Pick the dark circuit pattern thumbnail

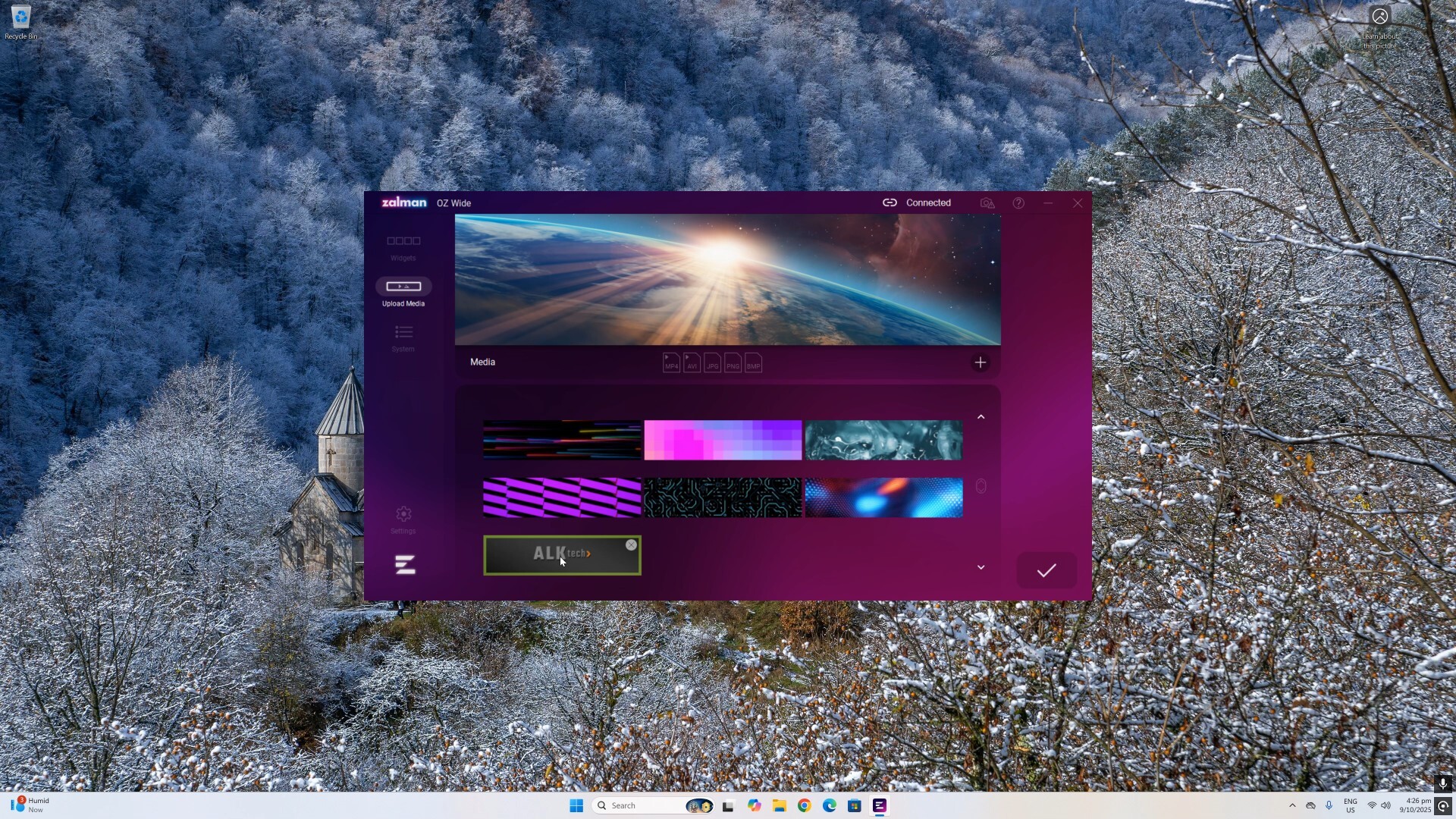[x=723, y=497]
